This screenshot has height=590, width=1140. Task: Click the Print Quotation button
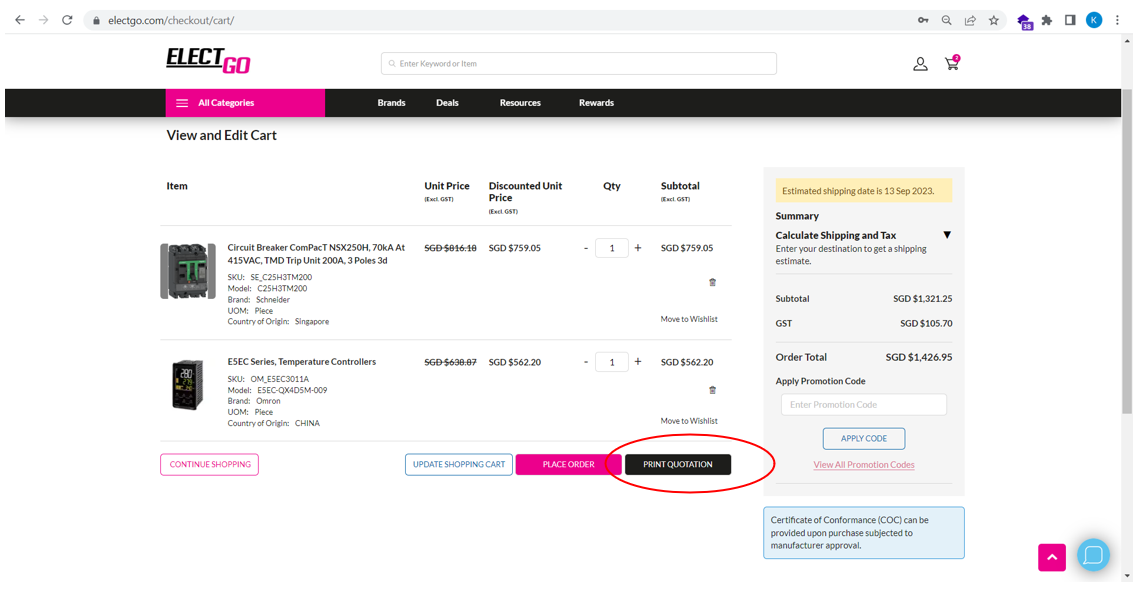(x=678, y=464)
